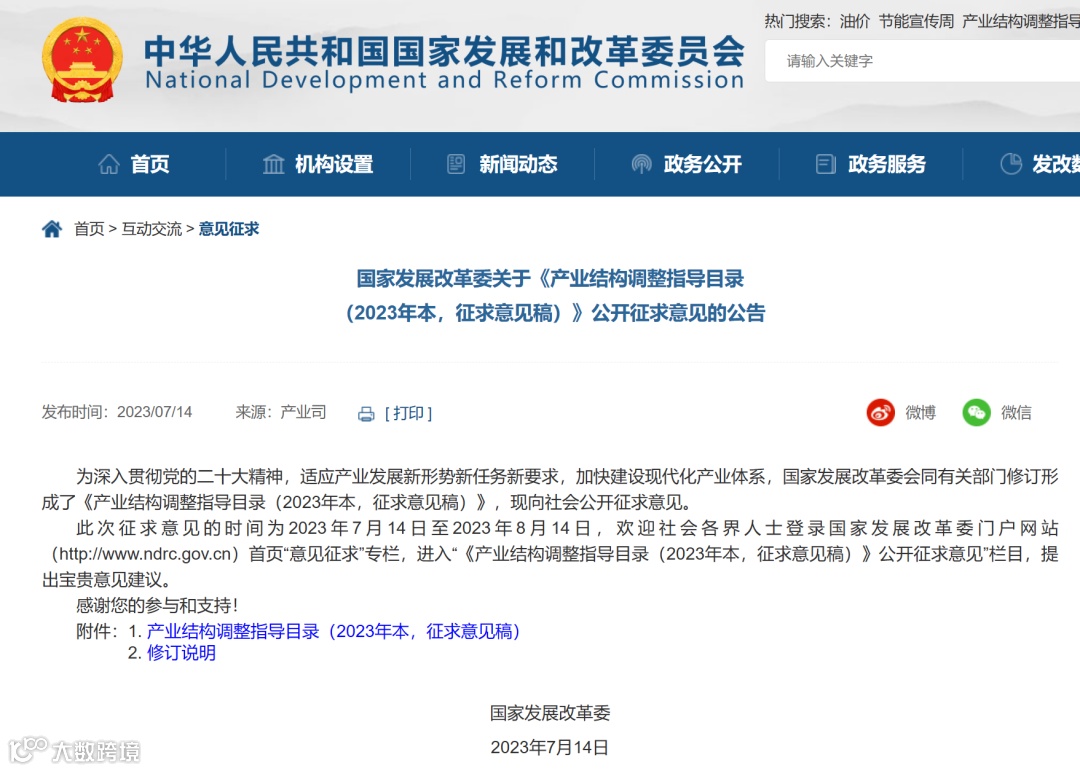
Task: Click the source text 来源: 产业司
Action: [281, 412]
